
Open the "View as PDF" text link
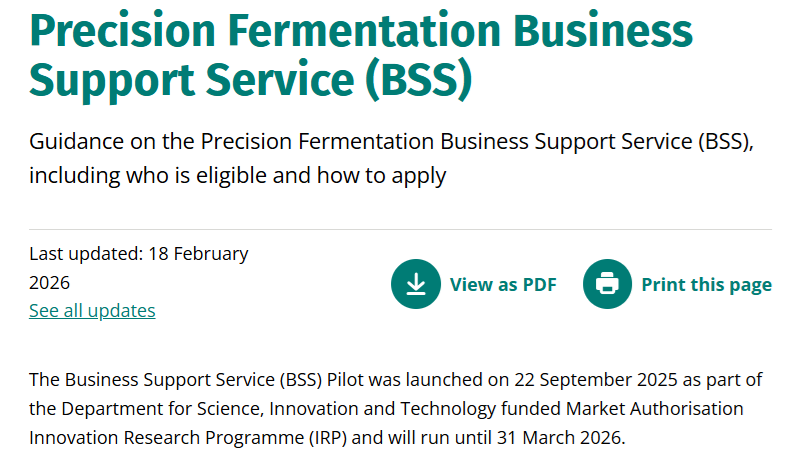[503, 285]
